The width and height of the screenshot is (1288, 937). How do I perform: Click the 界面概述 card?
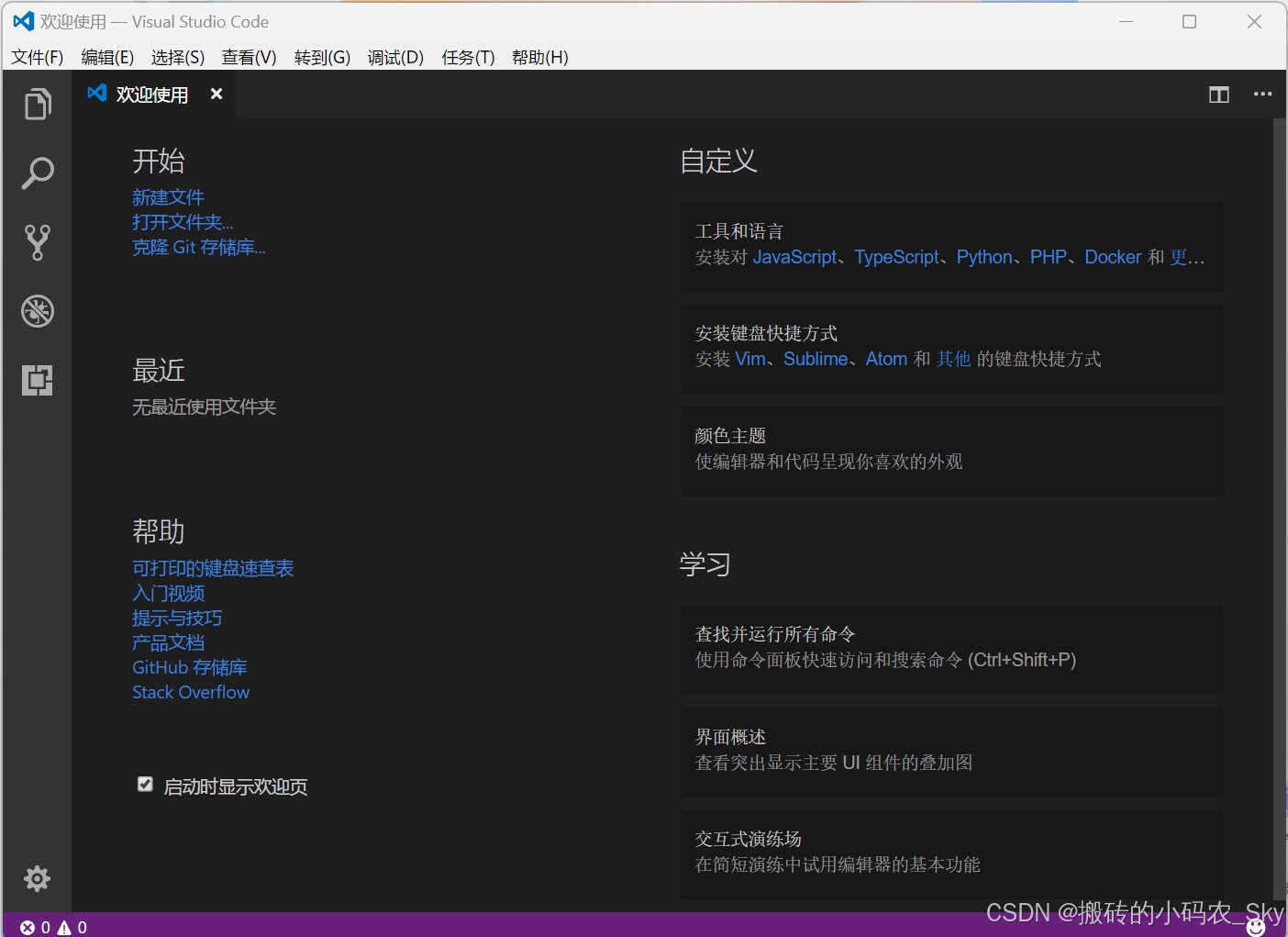952,752
